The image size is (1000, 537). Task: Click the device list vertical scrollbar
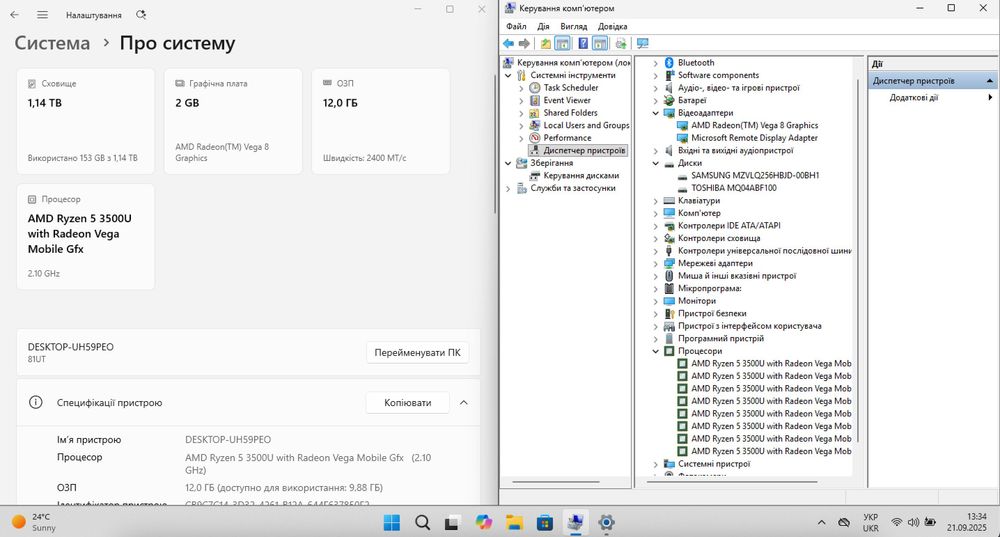coord(858,260)
